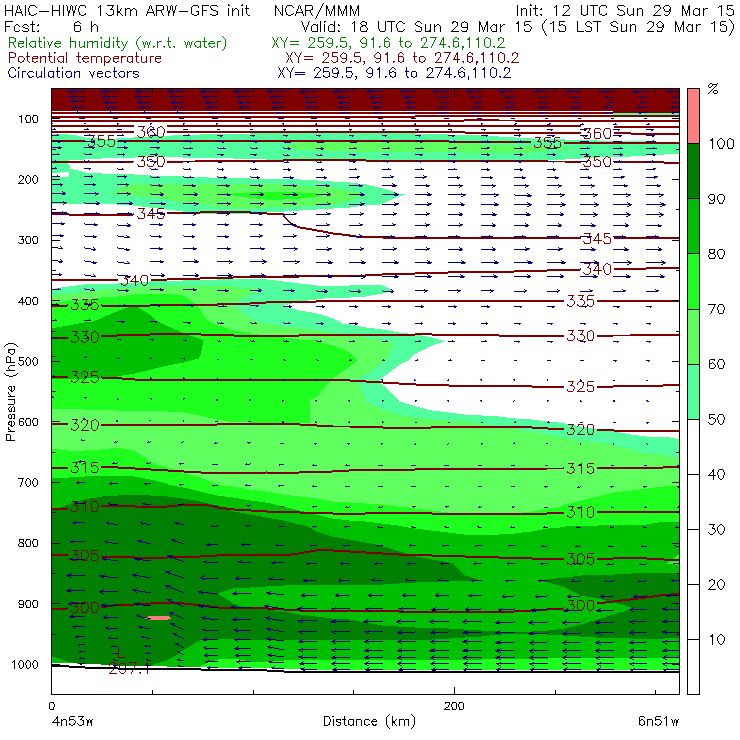740x740 pixels.
Task: Select the '4n53w' start location label
Action: tap(72, 722)
